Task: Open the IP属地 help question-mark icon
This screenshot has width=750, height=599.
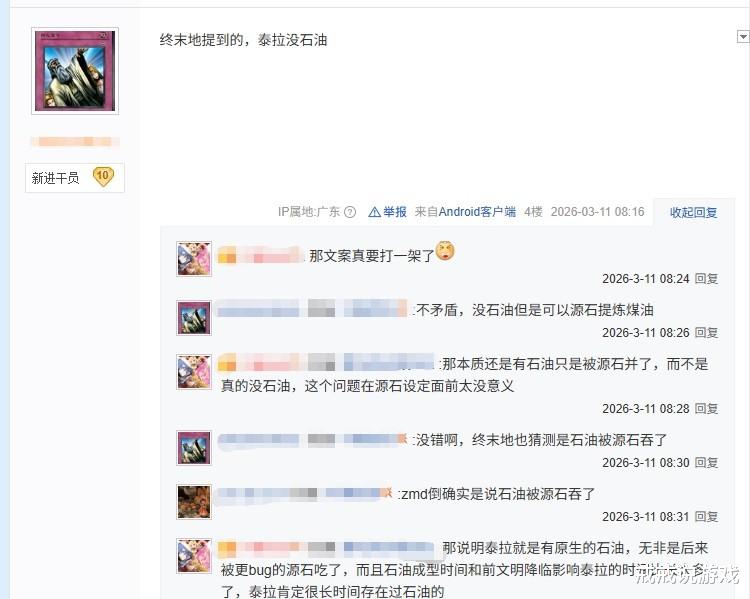Action: [350, 212]
